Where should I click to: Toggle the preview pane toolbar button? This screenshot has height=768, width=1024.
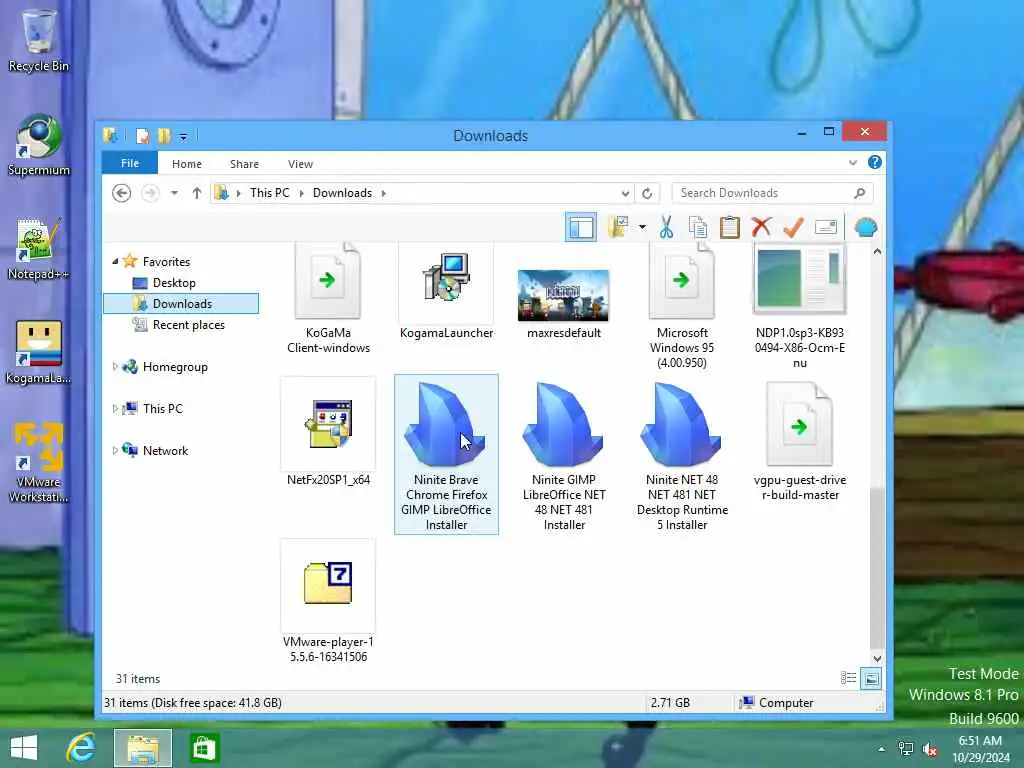(x=581, y=227)
